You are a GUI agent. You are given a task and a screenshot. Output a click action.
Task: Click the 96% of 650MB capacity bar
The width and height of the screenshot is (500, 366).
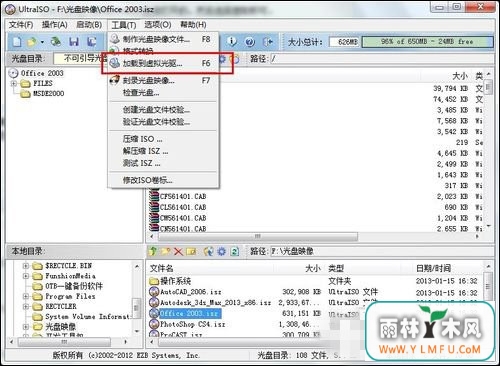427,42
